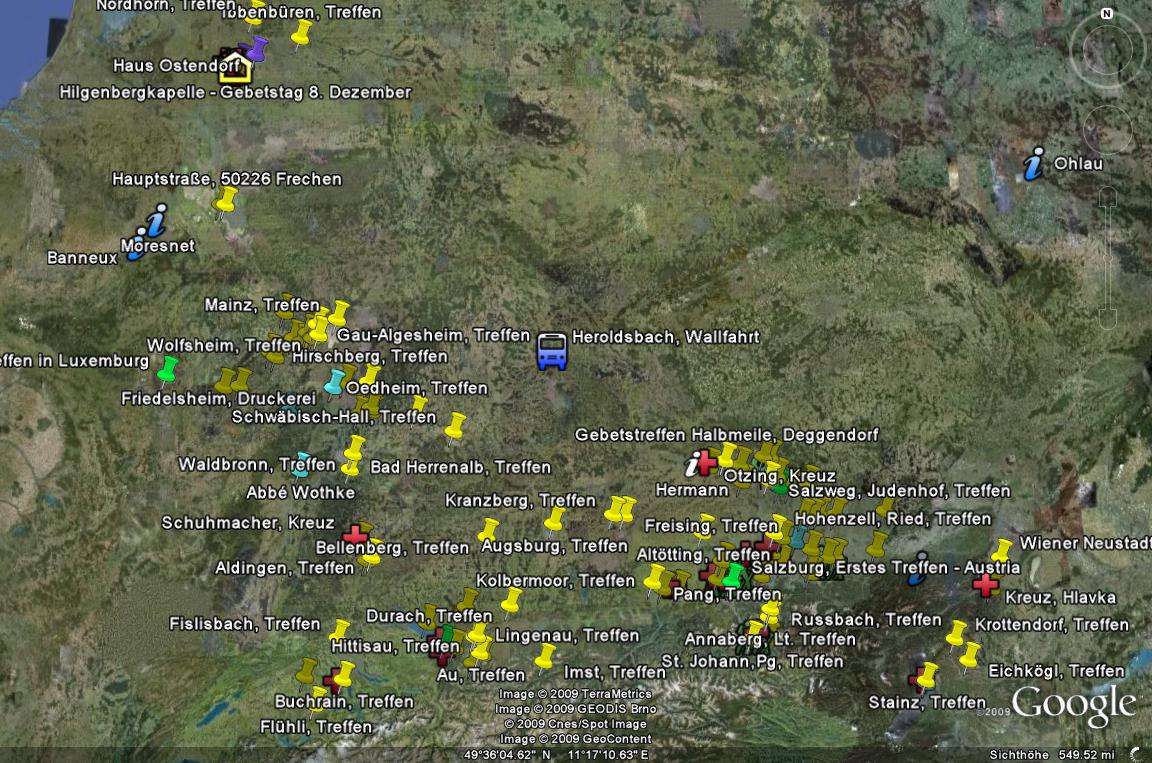This screenshot has height=763, width=1152.
Task: Click the Ohlau info marker
Action: click(x=1034, y=164)
